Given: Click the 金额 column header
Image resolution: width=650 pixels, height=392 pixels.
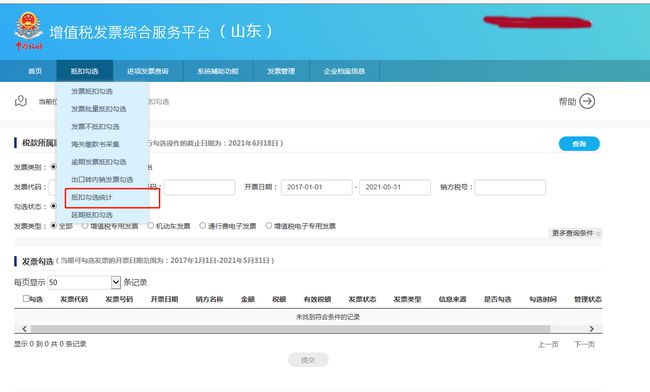Looking at the screenshot, I should 248,299.
